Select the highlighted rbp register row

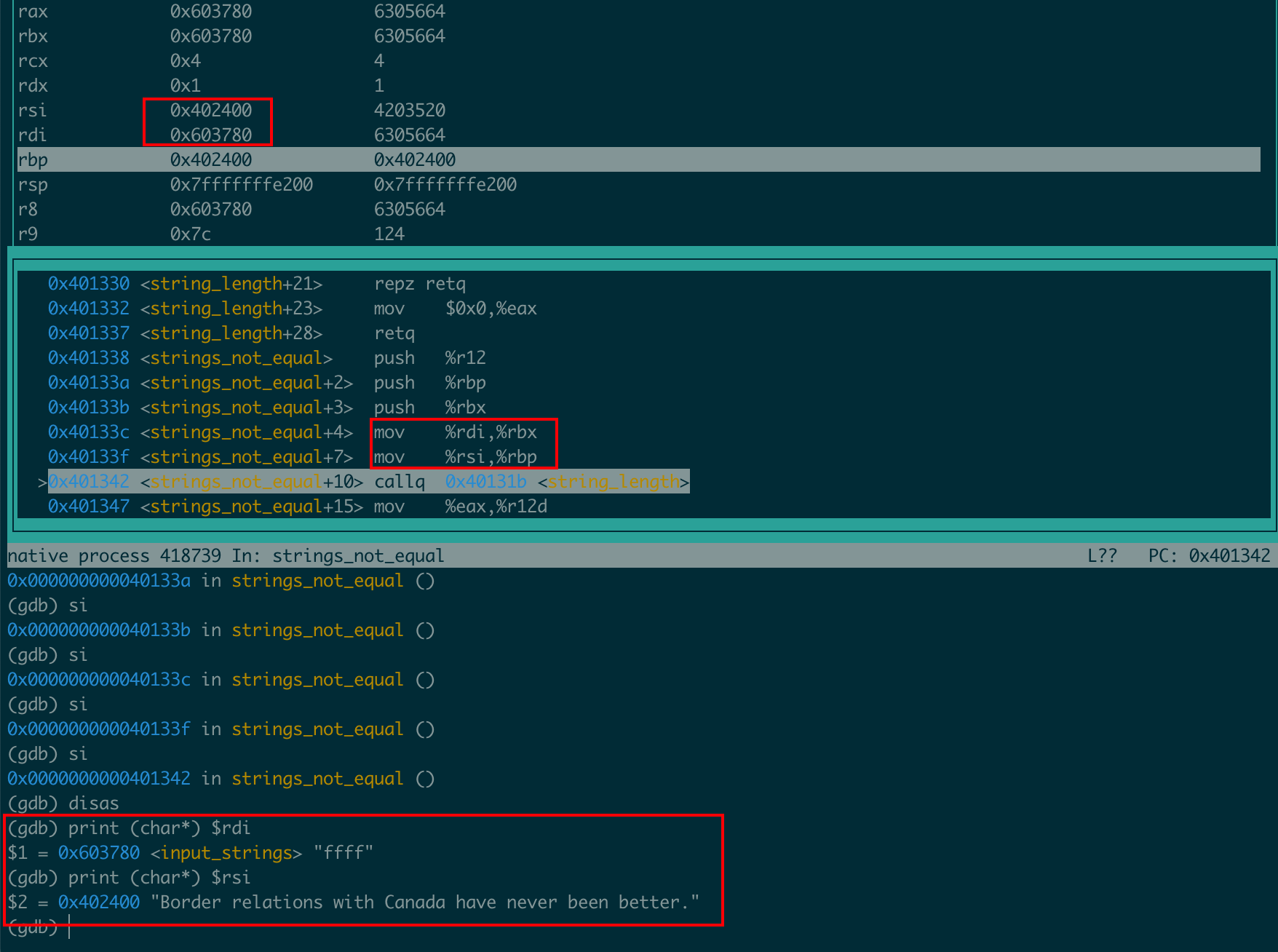[x=639, y=160]
